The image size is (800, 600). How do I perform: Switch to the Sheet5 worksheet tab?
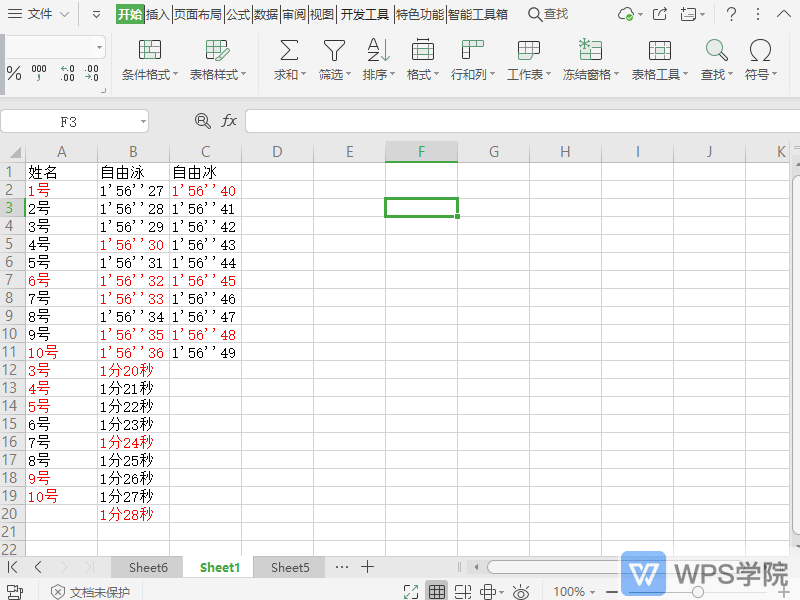tap(288, 567)
